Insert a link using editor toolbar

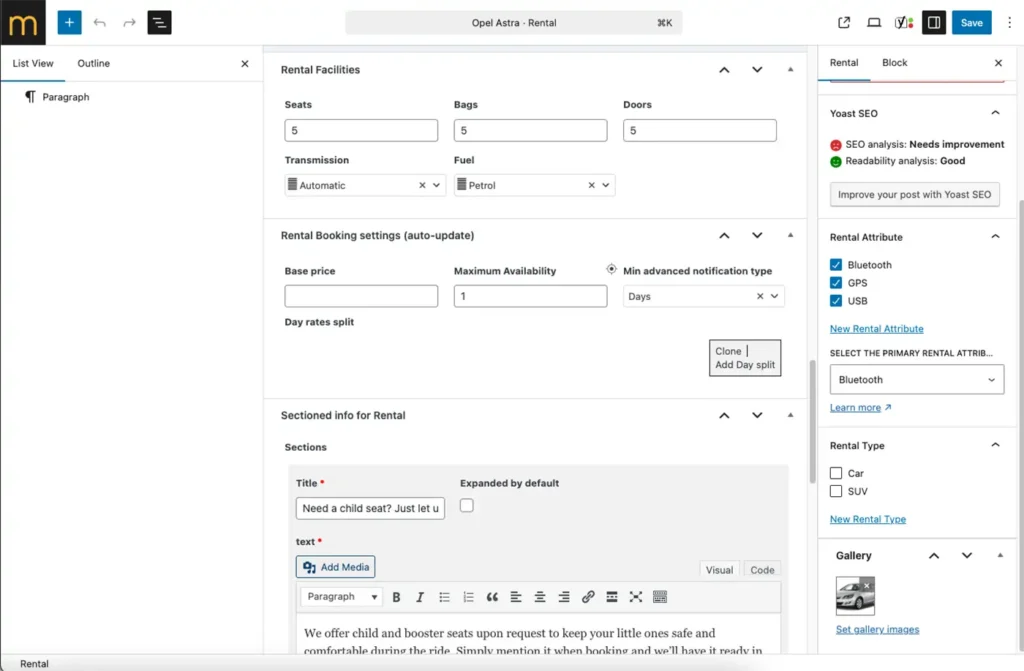coord(588,597)
